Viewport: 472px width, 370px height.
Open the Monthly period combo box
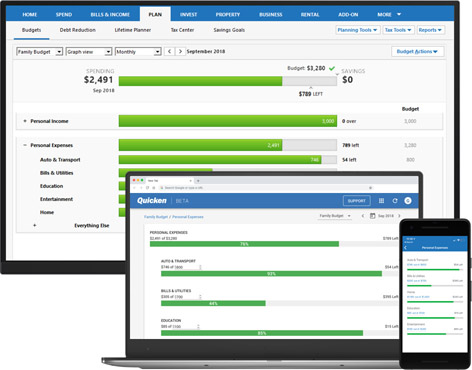pyautogui.click(x=138, y=52)
